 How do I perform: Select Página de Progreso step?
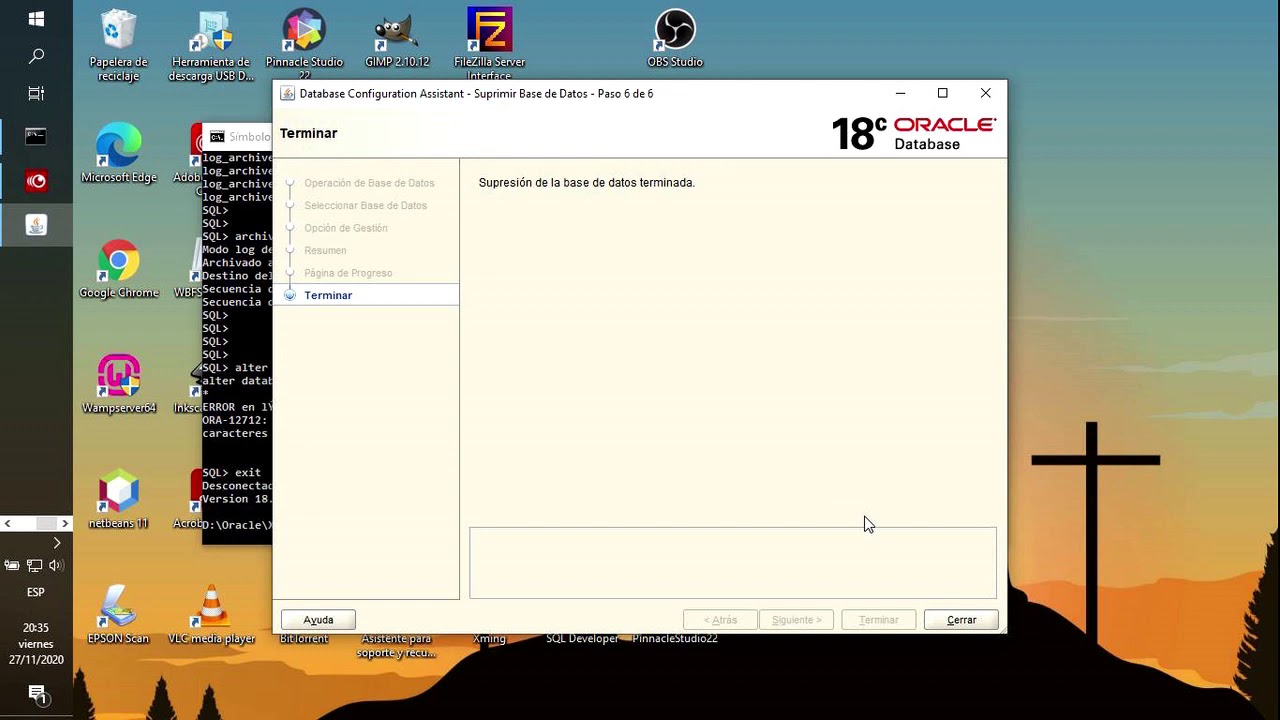[348, 273]
